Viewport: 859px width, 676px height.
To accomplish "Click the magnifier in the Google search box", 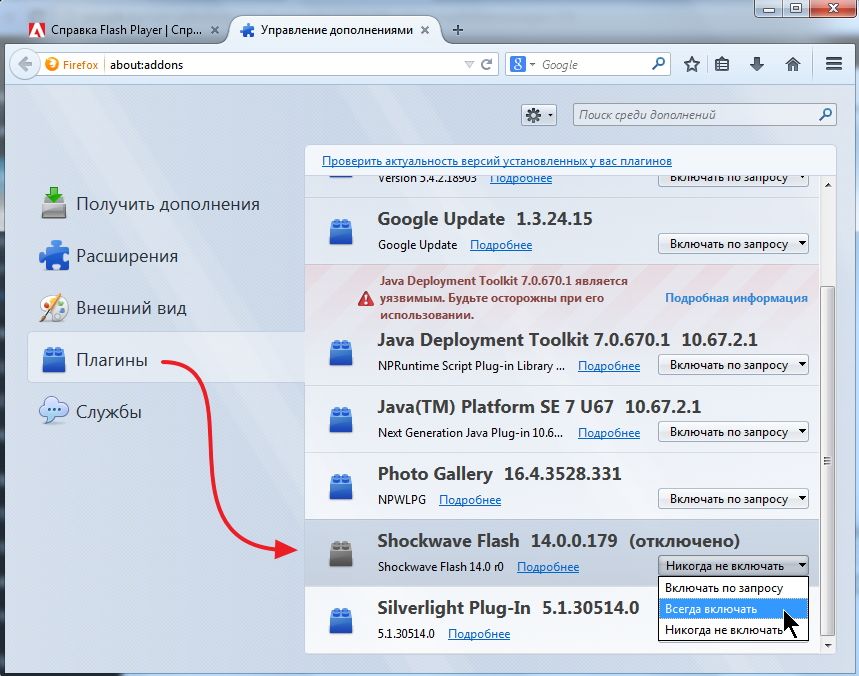I will pyautogui.click(x=658, y=64).
